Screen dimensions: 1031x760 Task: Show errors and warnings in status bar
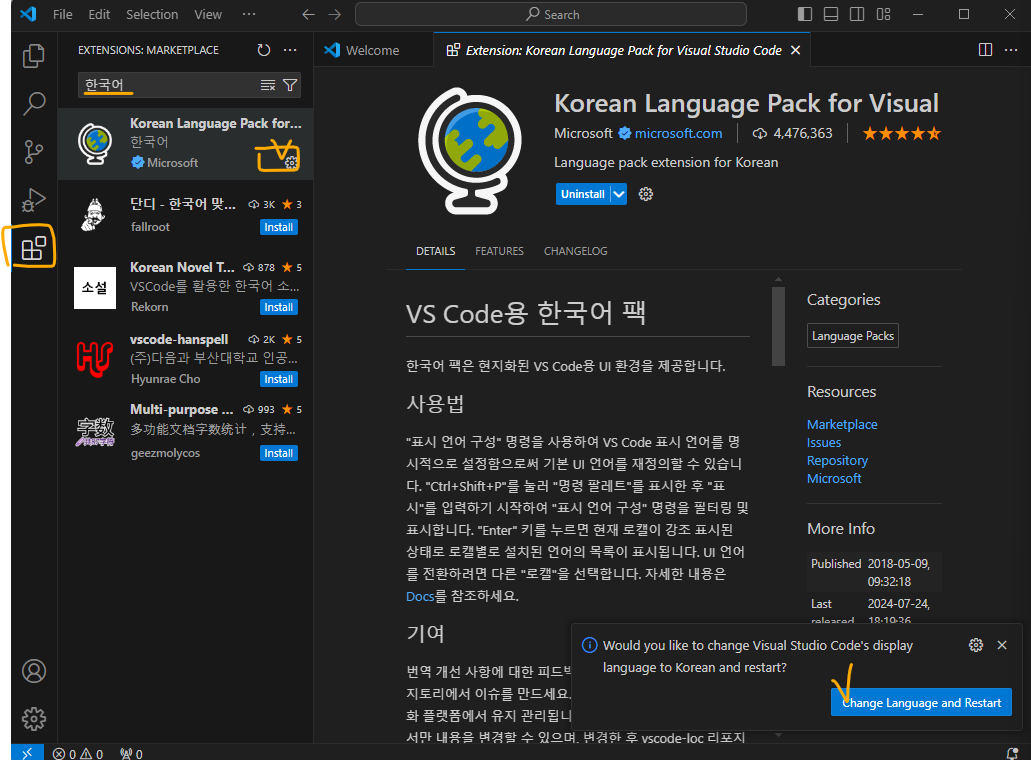tap(78, 753)
